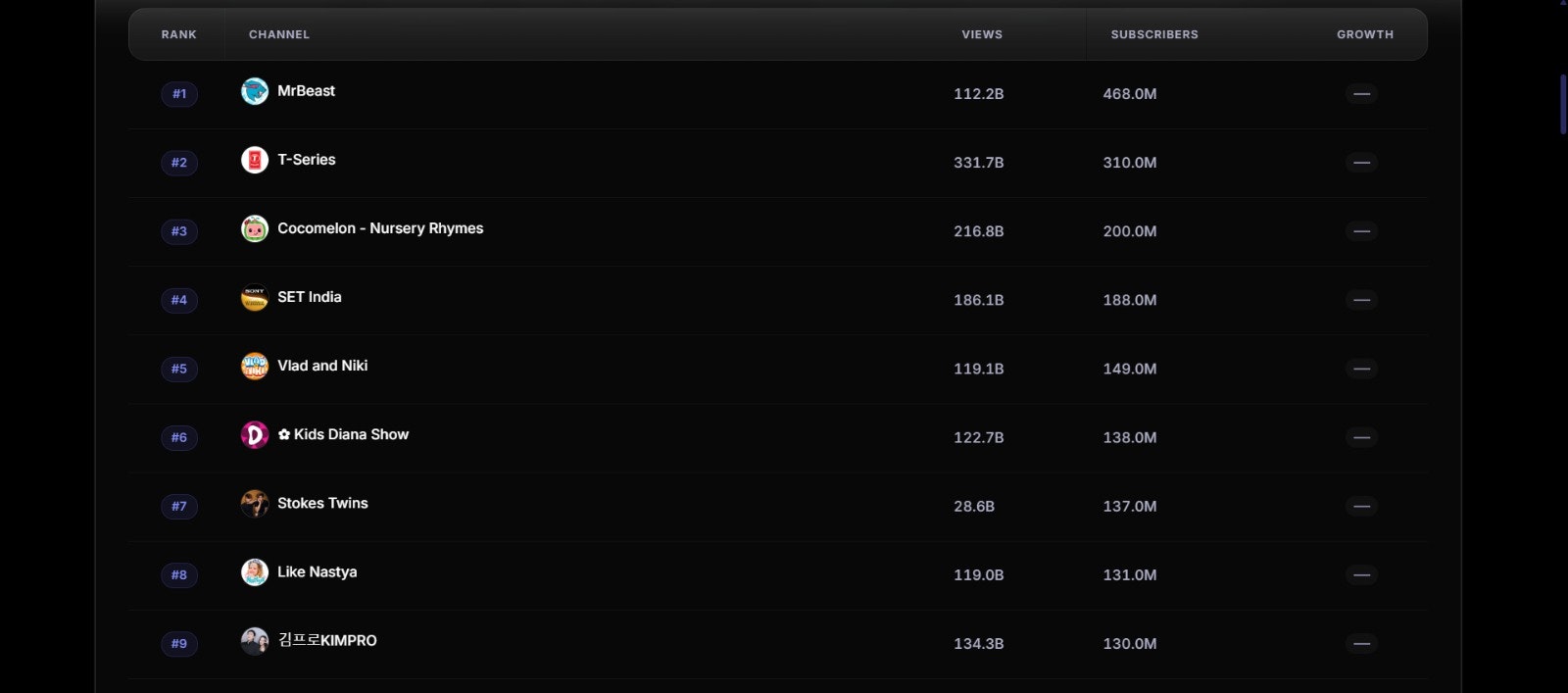Sort by the GROWTH column header
The width and height of the screenshot is (1568, 693).
(1365, 34)
